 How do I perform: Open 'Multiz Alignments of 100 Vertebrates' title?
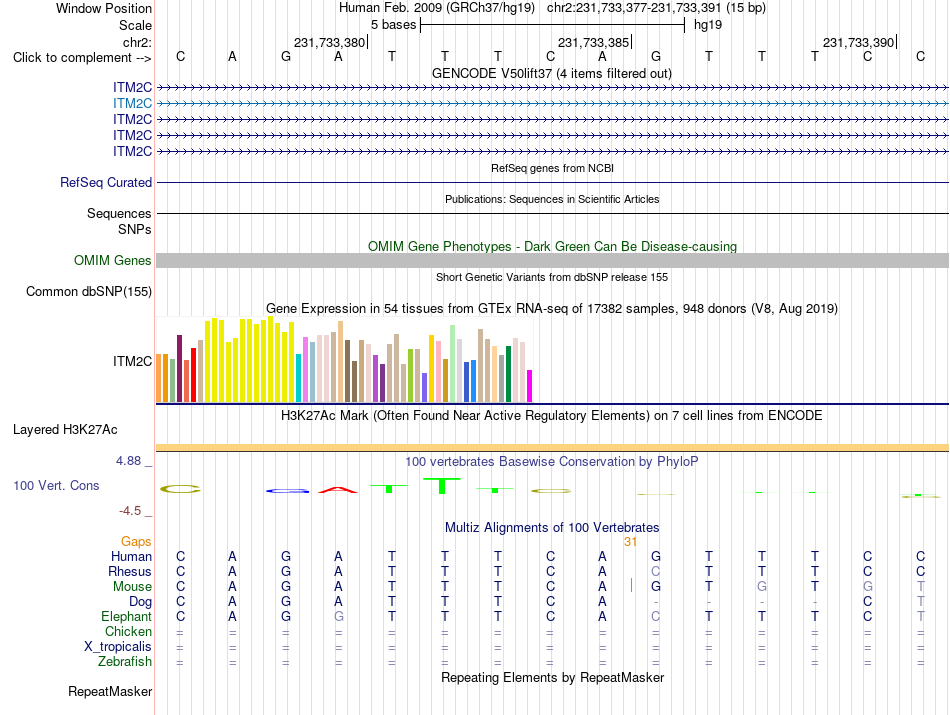[552, 528]
